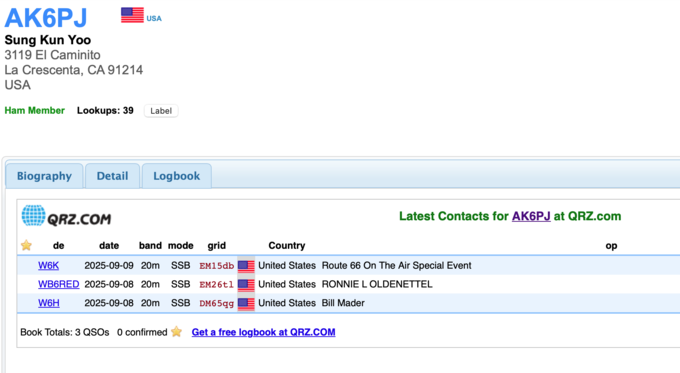This screenshot has height=373, width=680.
Task: Click the flag icon in the W6K row
Action: [x=246, y=265]
